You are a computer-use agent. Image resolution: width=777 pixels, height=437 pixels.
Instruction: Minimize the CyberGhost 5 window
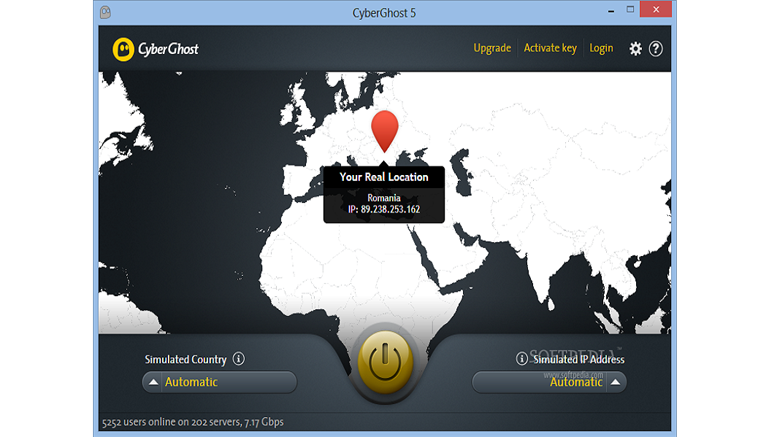pos(611,10)
